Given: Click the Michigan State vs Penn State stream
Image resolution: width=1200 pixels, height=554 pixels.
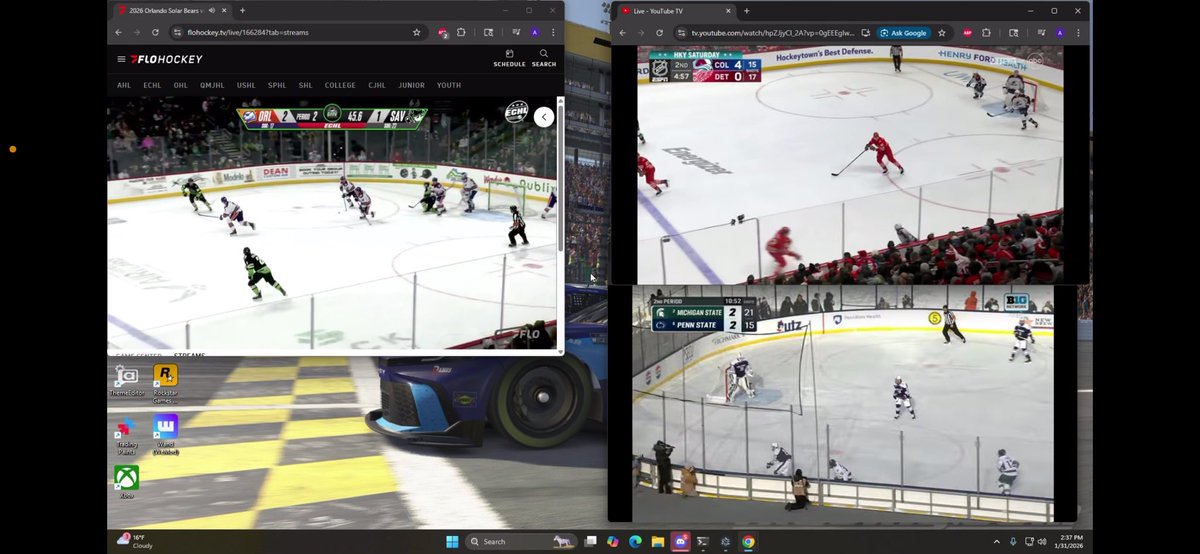Looking at the screenshot, I should [843, 403].
